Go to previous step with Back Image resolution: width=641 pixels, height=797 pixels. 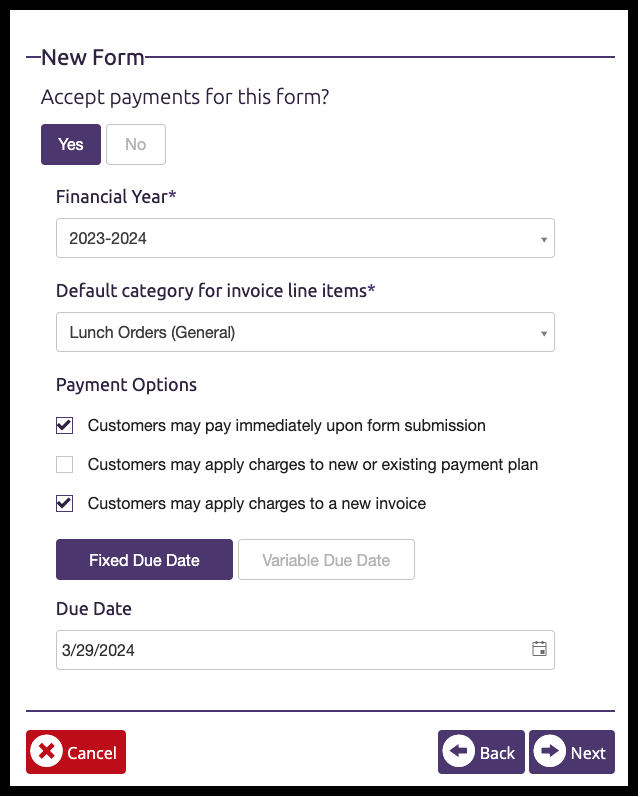point(481,752)
